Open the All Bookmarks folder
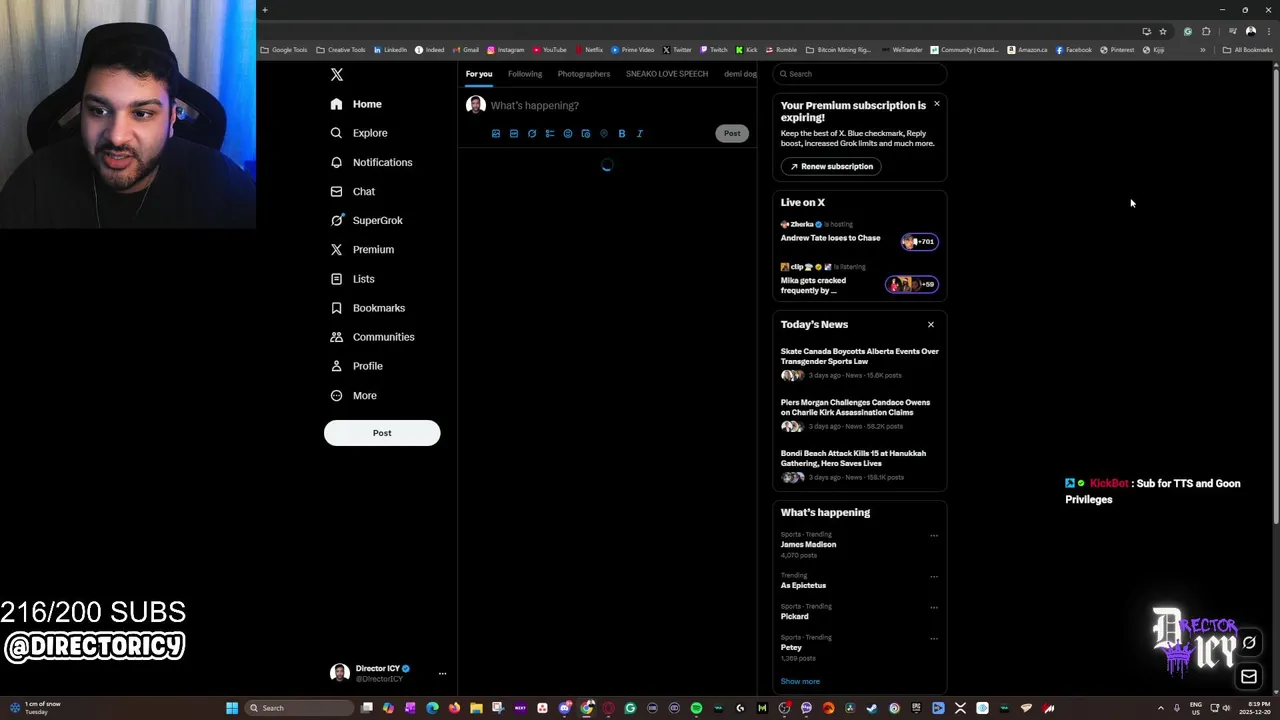This screenshot has height=720, width=1280. [1248, 50]
